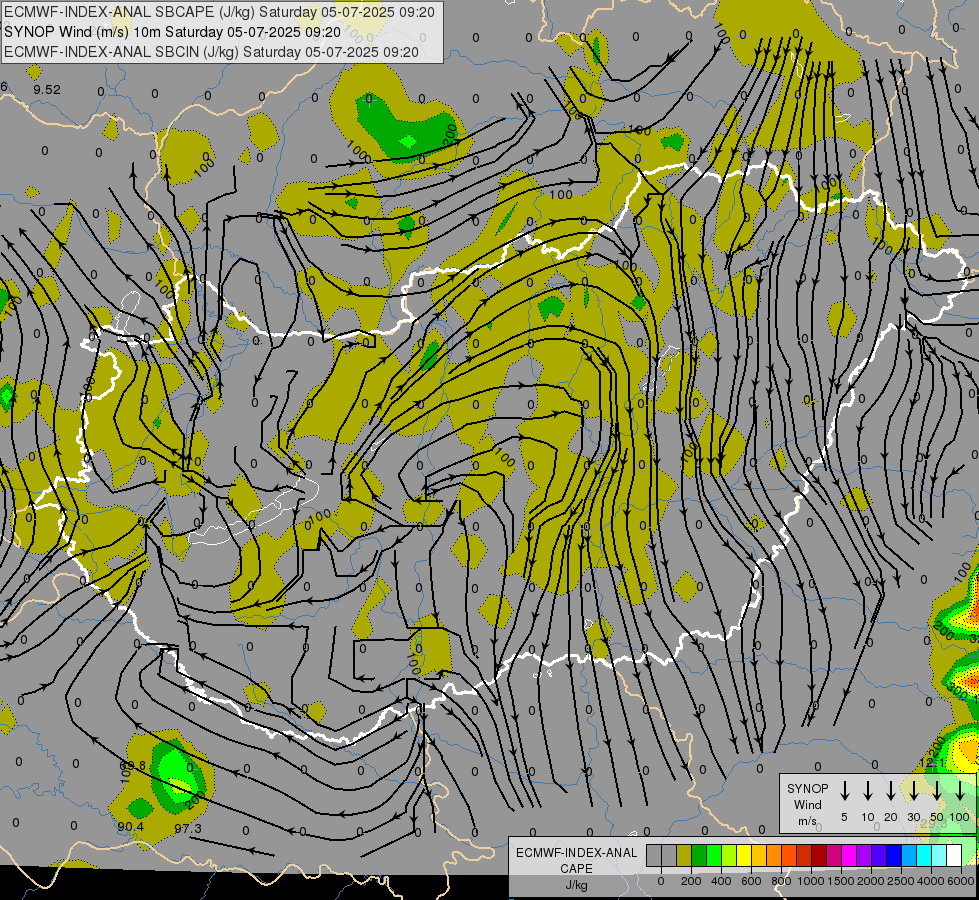Screen dimensions: 979x900
Task: Click the '800' tick label on color scale
Action: coord(781,881)
